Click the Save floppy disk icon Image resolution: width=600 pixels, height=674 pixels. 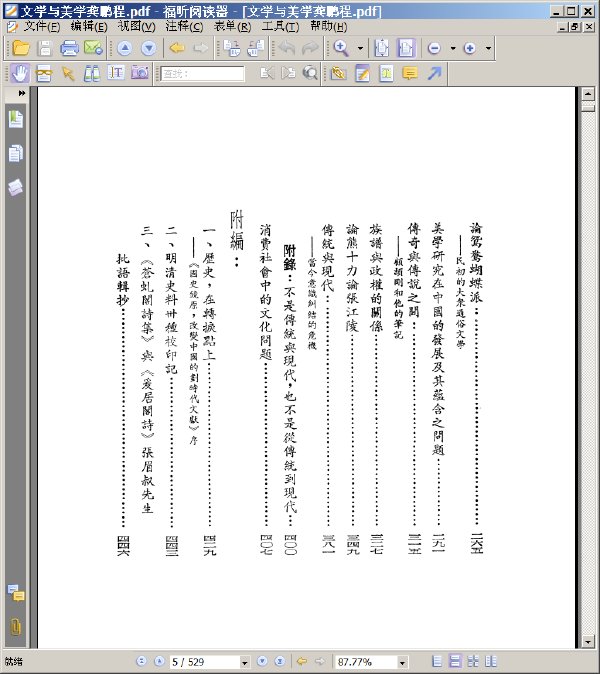tap(45, 48)
